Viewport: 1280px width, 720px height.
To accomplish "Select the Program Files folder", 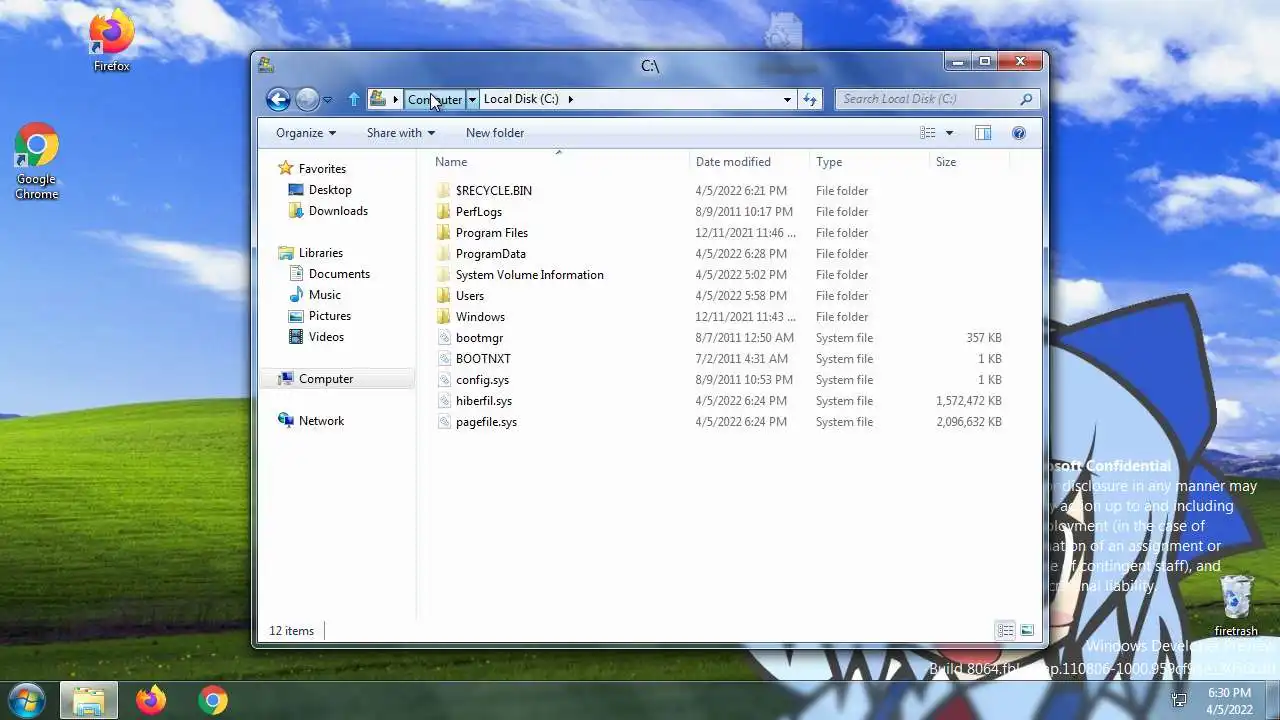I will click(491, 233).
